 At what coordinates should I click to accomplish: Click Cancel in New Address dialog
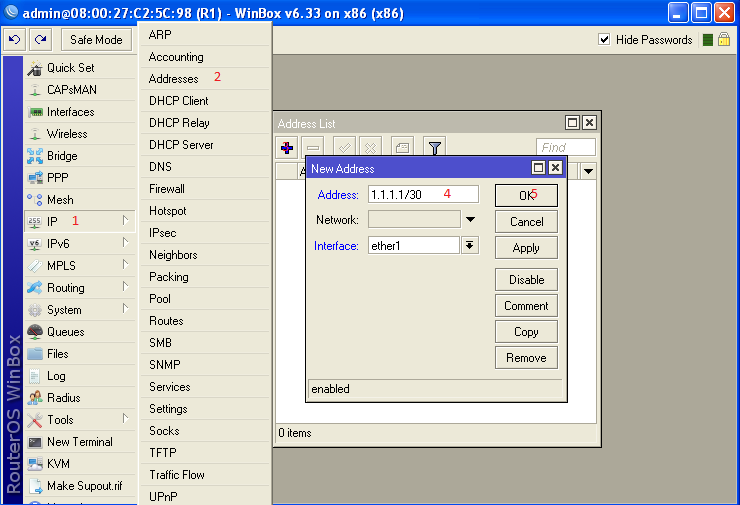(x=526, y=222)
